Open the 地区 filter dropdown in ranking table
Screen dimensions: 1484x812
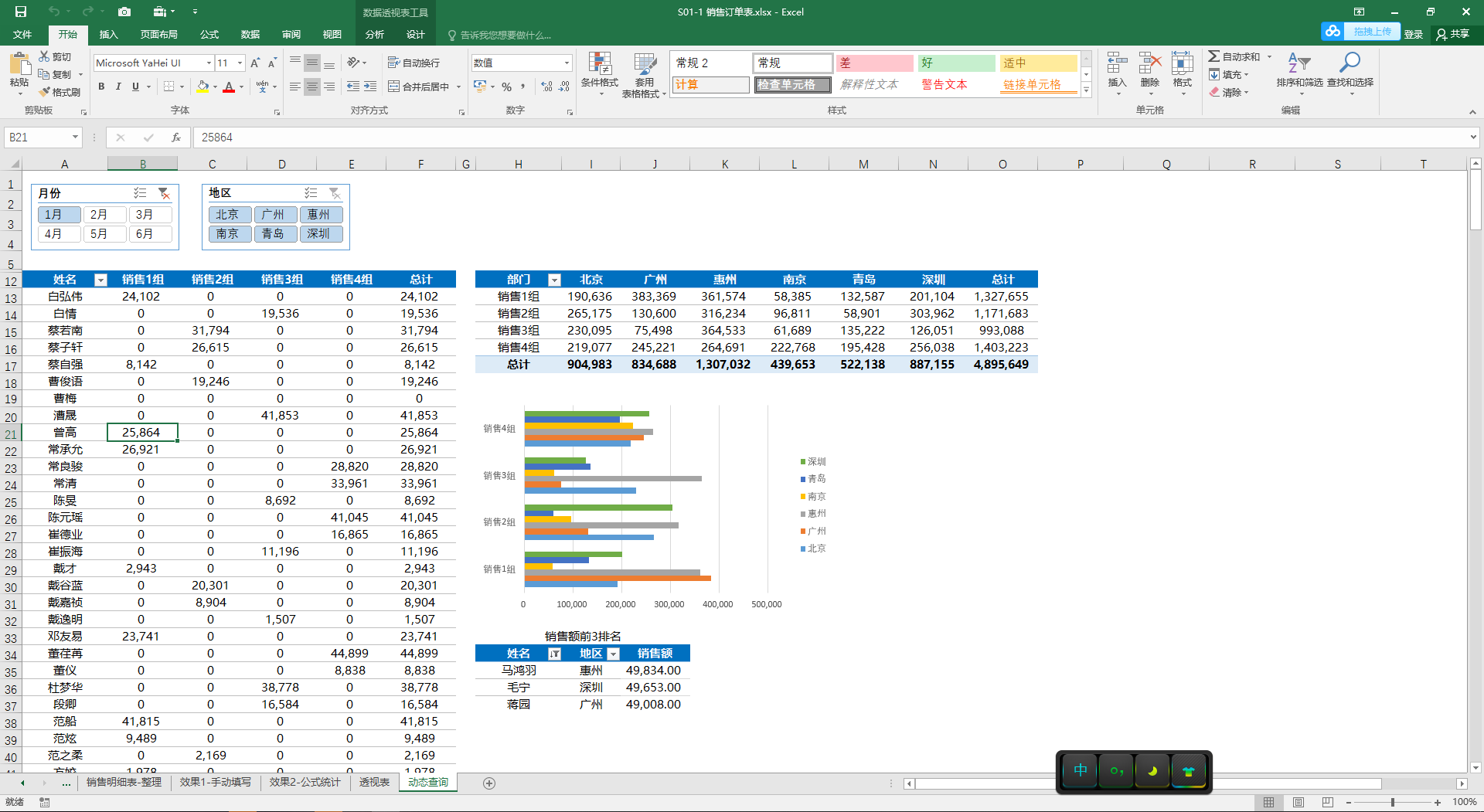click(614, 654)
